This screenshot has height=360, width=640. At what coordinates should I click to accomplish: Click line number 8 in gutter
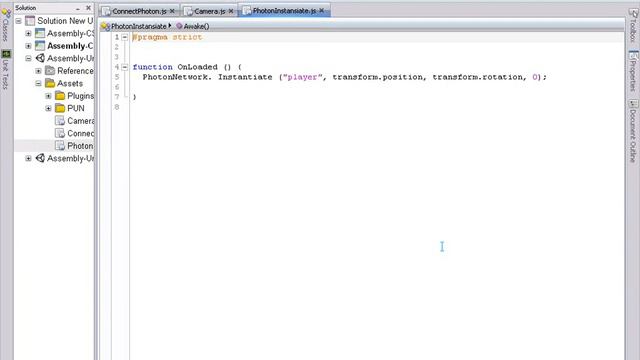point(117,107)
